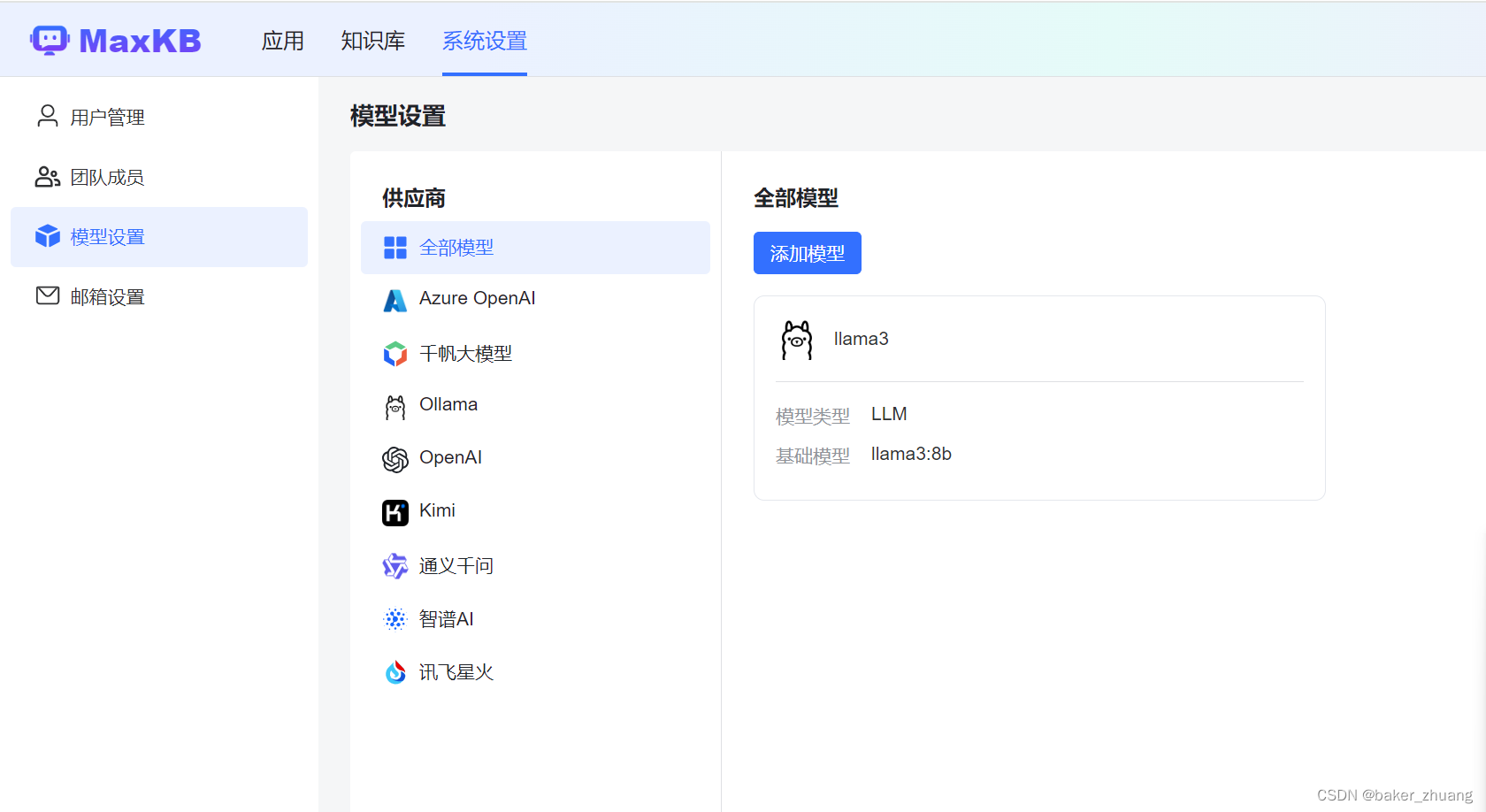Click the 邮箱设置 envelope icon
The width and height of the screenshot is (1486, 812).
click(x=47, y=295)
